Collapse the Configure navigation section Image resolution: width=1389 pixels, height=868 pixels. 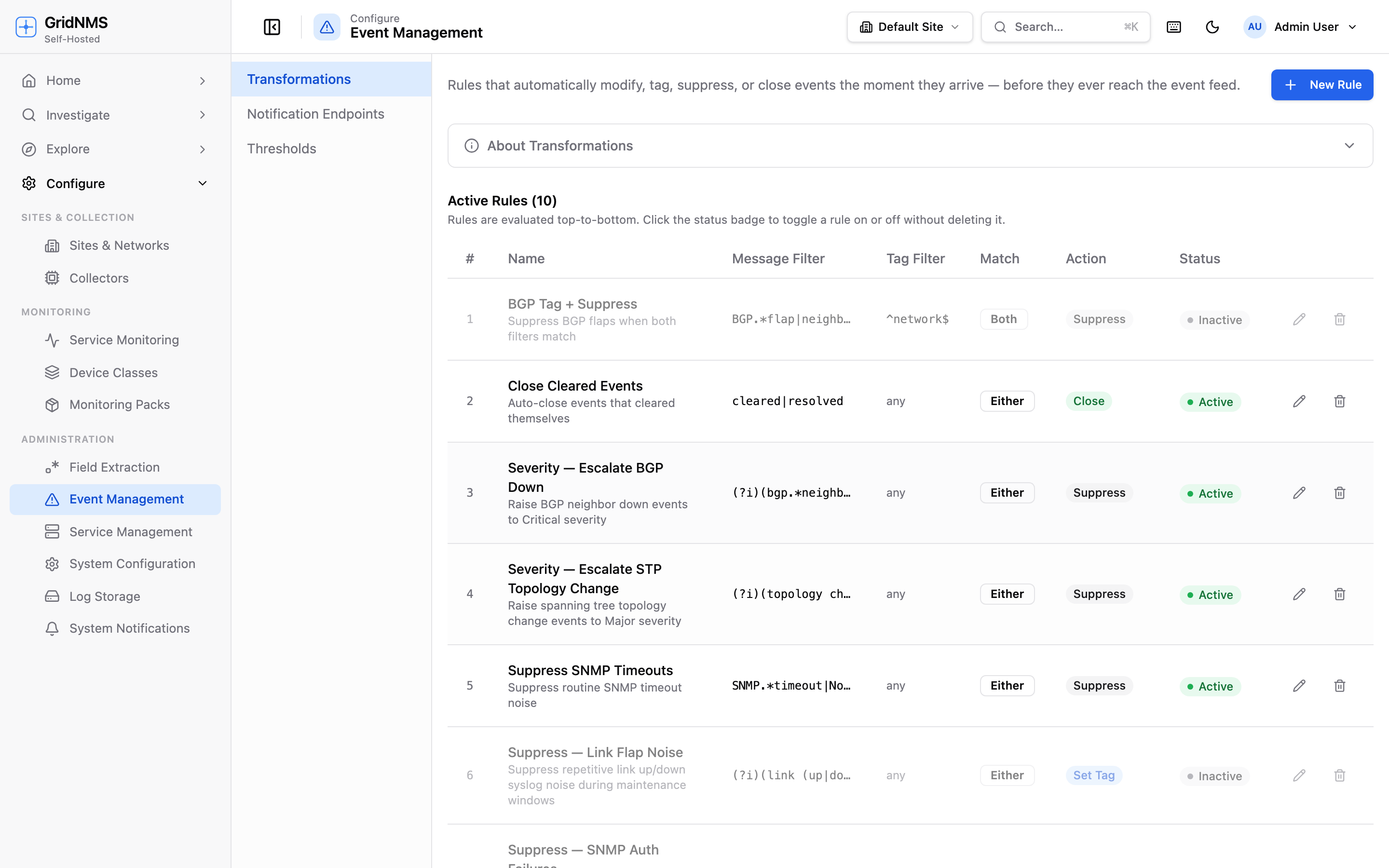click(x=115, y=184)
